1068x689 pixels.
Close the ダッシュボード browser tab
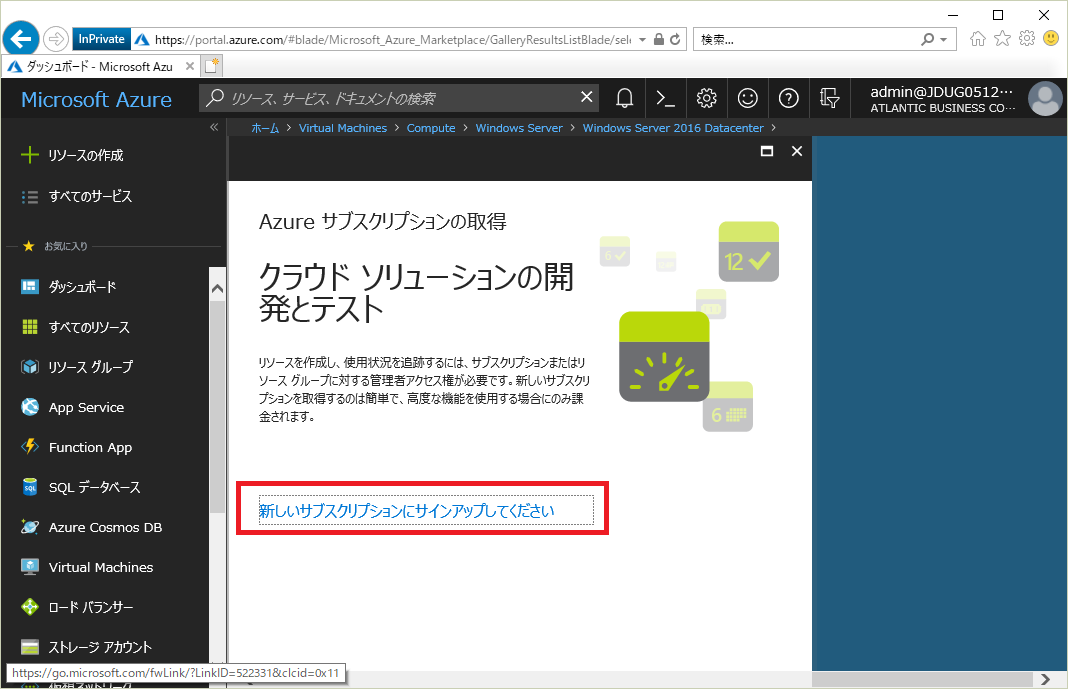click(189, 66)
